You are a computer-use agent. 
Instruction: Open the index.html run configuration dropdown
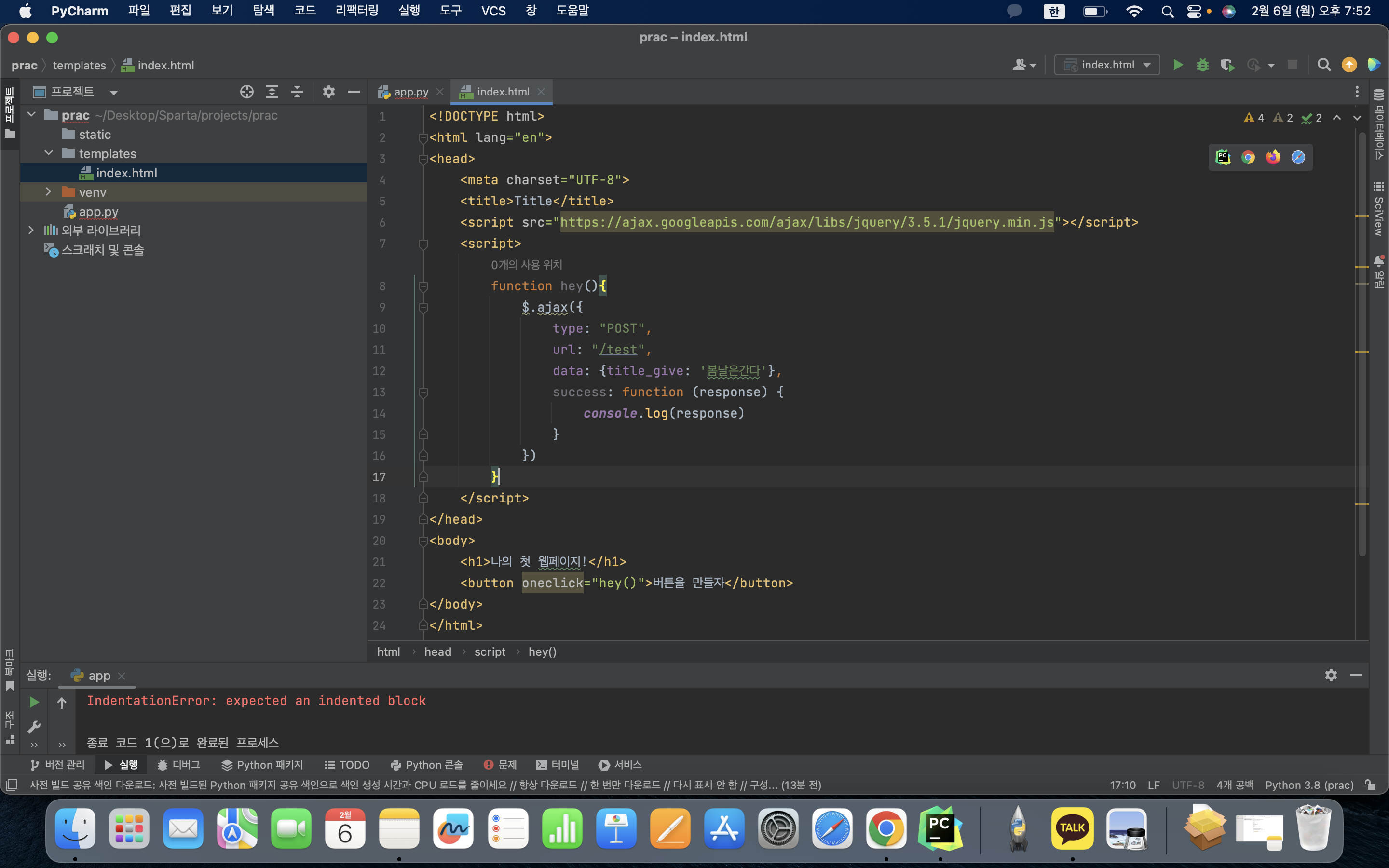pos(1107,65)
